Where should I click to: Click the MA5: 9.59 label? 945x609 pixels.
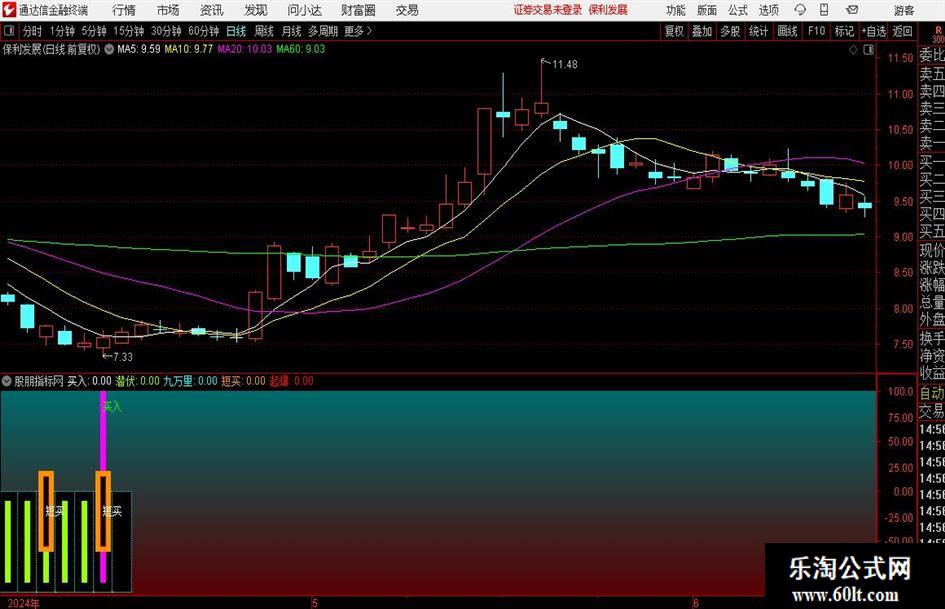[139, 49]
